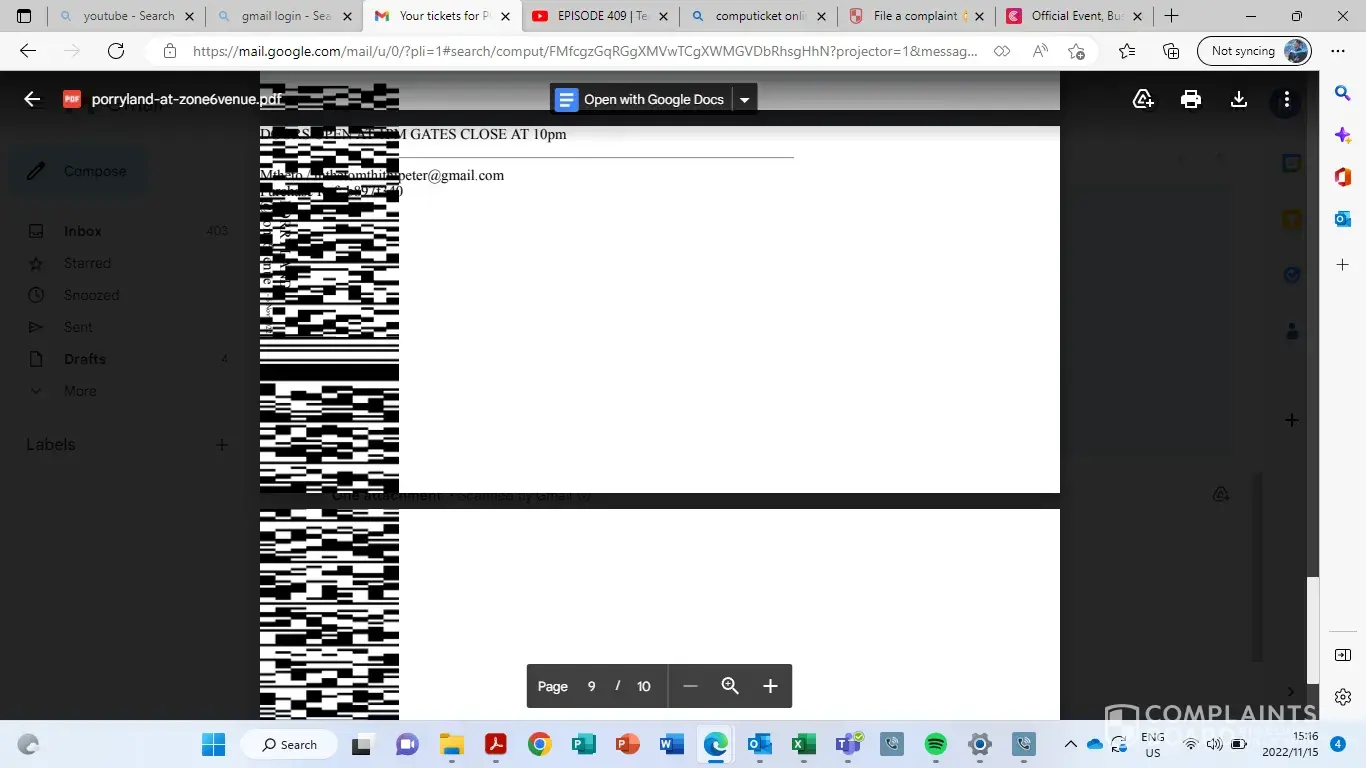The height and width of the screenshot is (768, 1366).
Task: Open Task View from the taskbar
Action: pos(361,744)
